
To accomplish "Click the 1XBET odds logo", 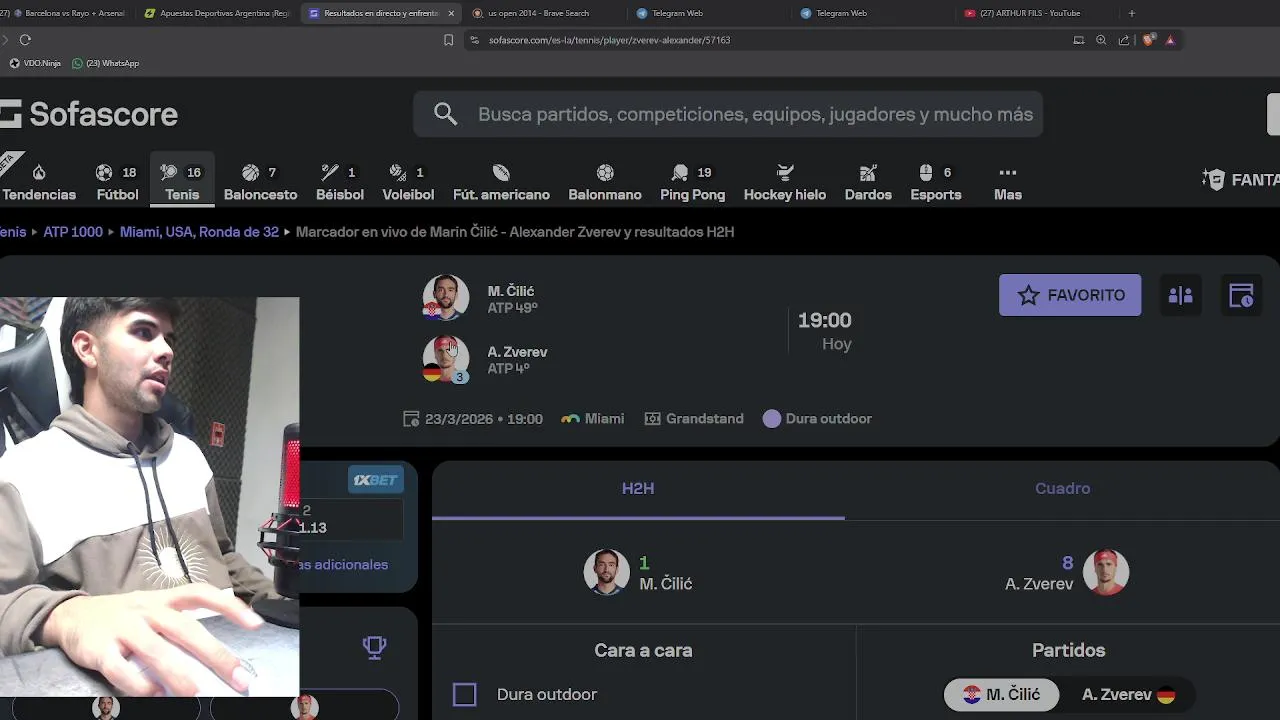I will point(376,480).
